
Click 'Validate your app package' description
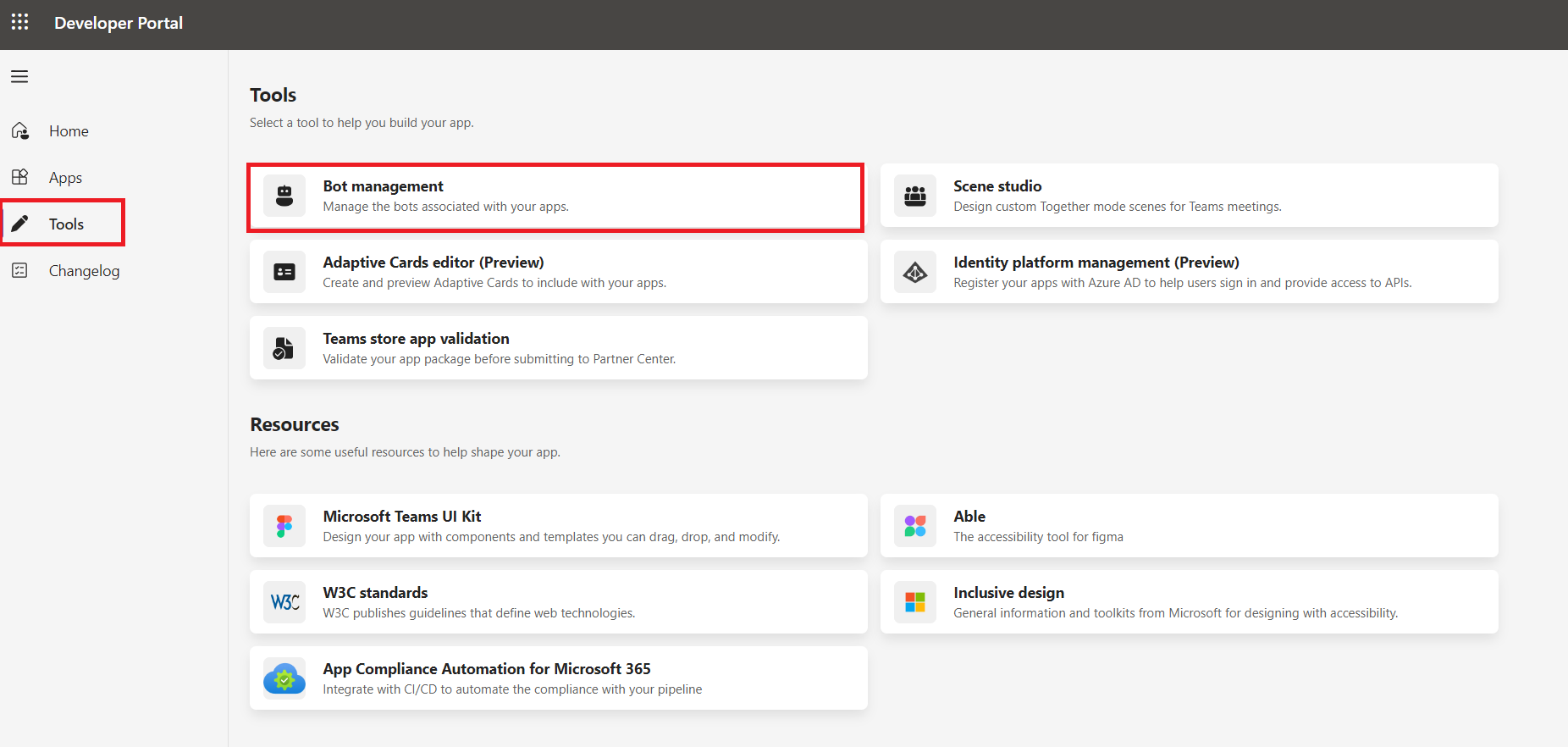click(x=500, y=359)
